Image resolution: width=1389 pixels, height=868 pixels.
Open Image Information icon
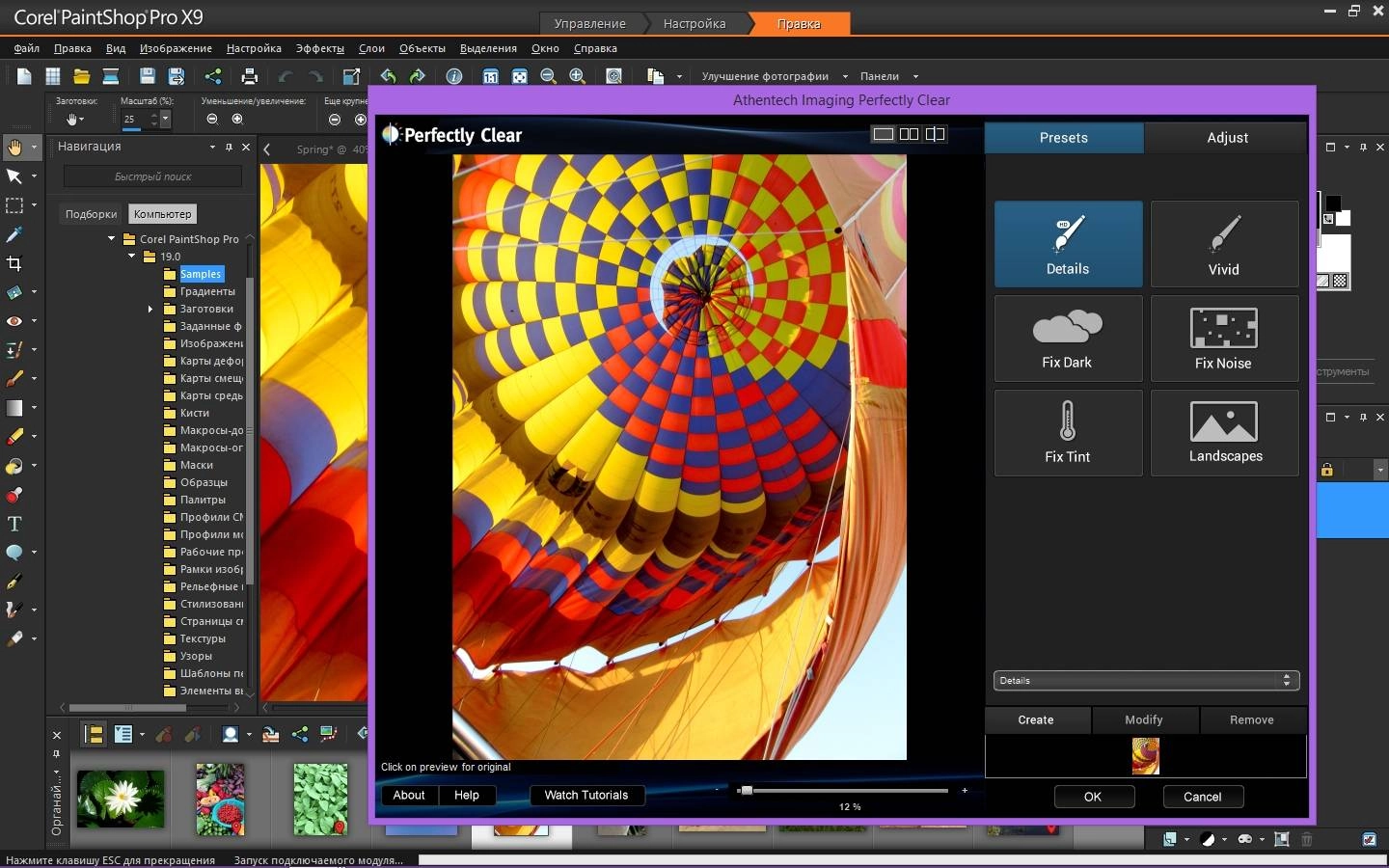(x=454, y=76)
